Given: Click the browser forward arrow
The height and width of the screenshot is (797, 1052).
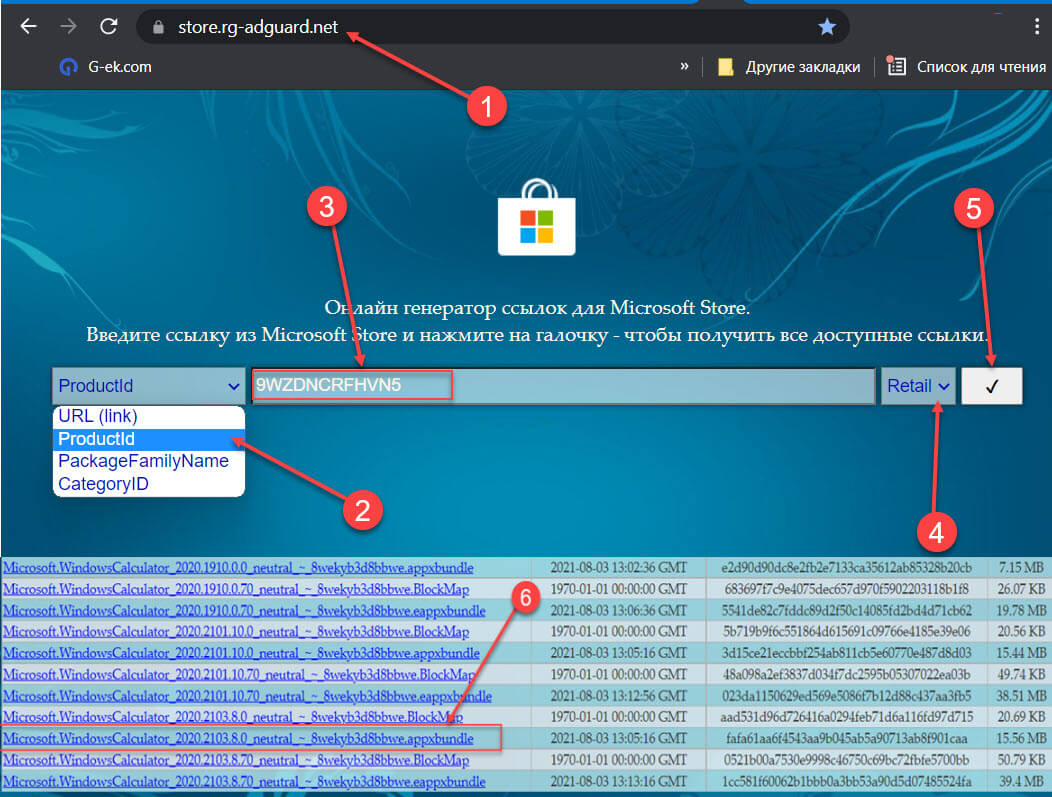Looking at the screenshot, I should 69,27.
